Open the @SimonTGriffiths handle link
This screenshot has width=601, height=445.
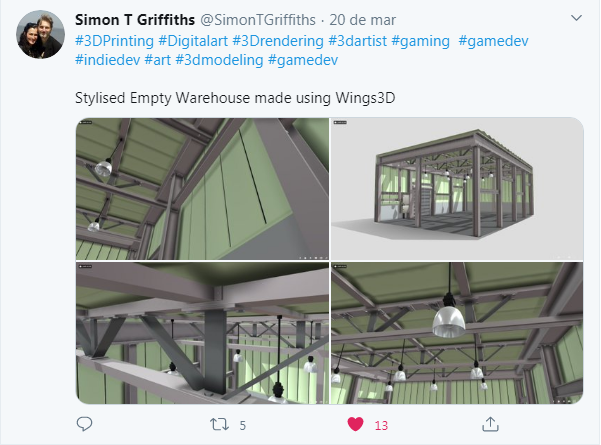[258, 20]
